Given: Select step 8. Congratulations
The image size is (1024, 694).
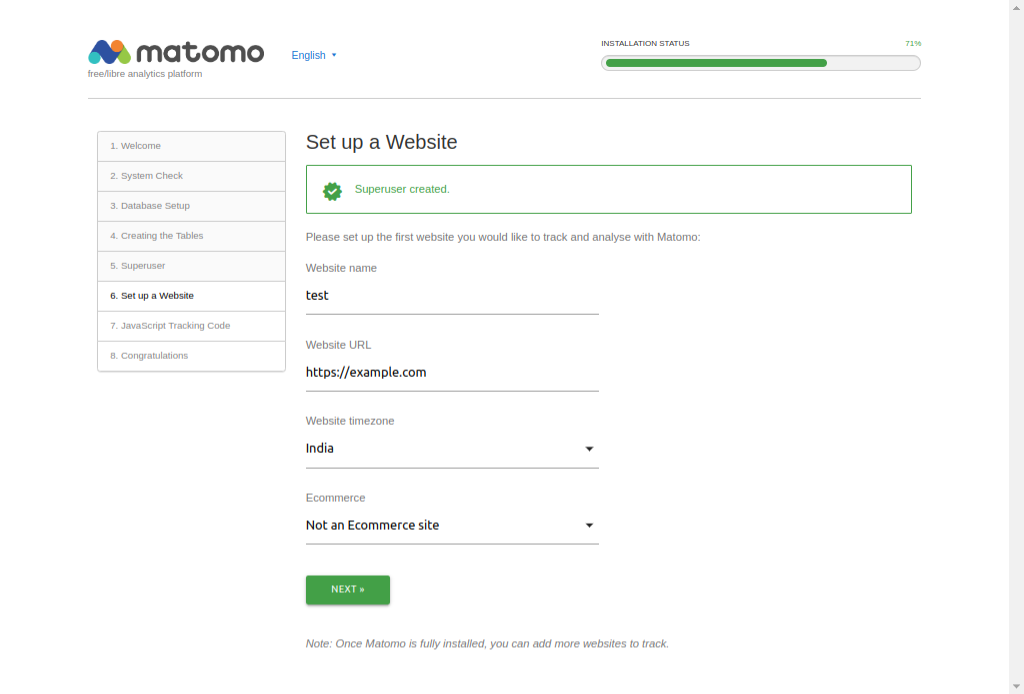Looking at the screenshot, I should [191, 356].
